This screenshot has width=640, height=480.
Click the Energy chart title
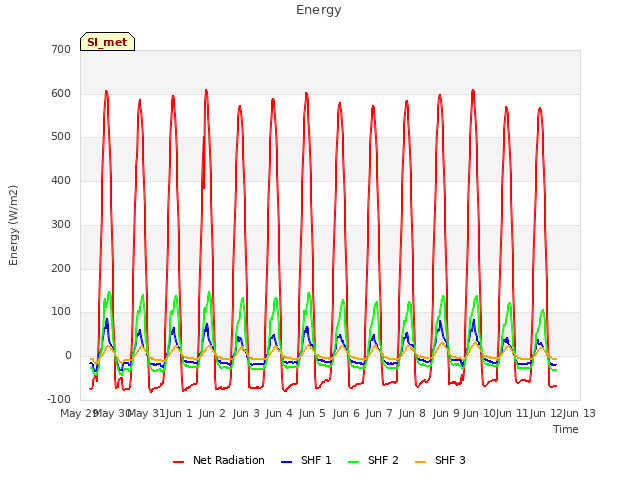(x=319, y=10)
